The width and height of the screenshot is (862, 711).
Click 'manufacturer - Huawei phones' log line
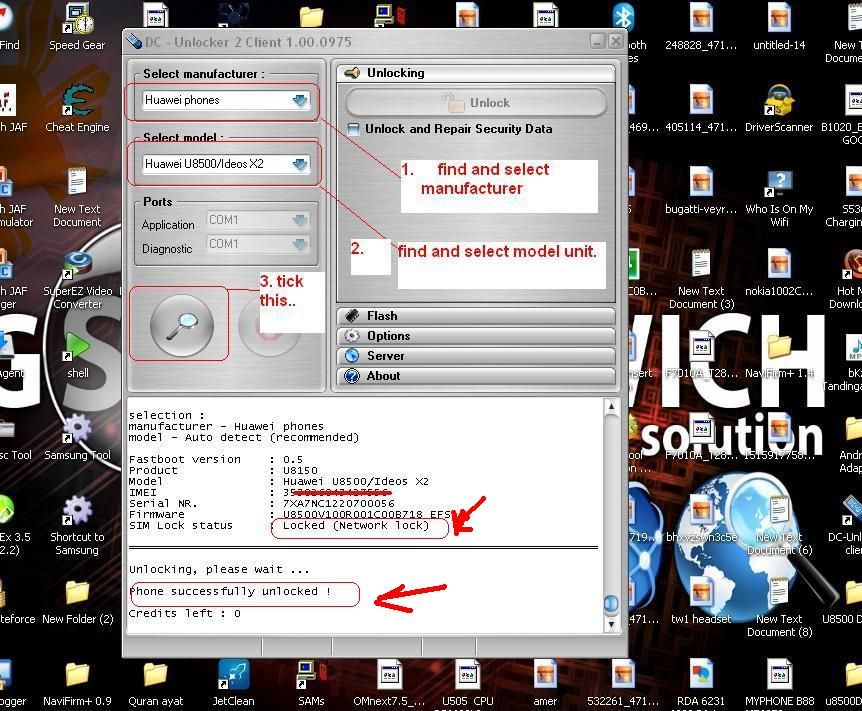(x=226, y=427)
